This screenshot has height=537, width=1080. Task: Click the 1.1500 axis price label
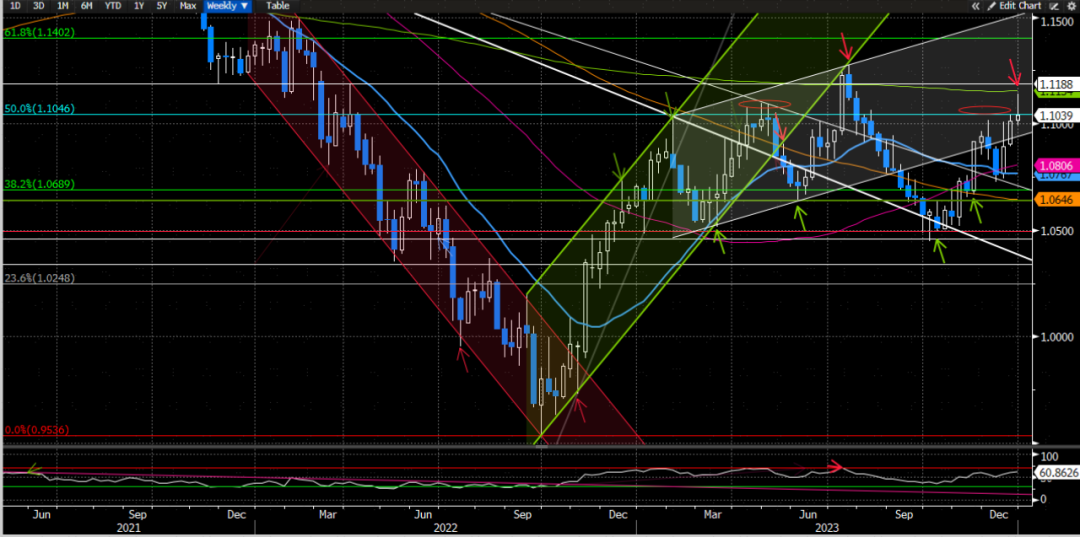point(1055,21)
